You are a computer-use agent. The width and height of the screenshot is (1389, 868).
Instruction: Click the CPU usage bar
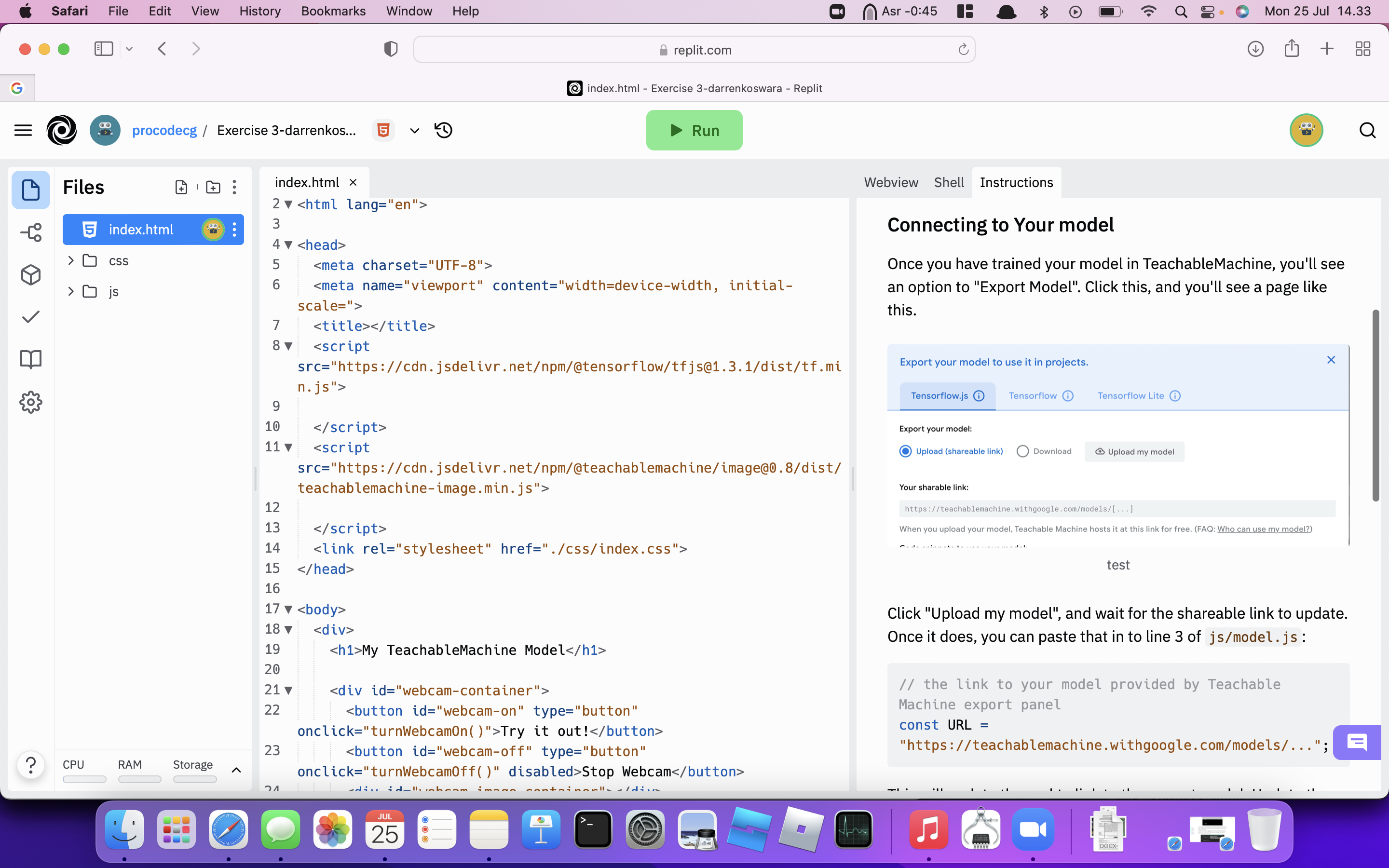[84, 779]
